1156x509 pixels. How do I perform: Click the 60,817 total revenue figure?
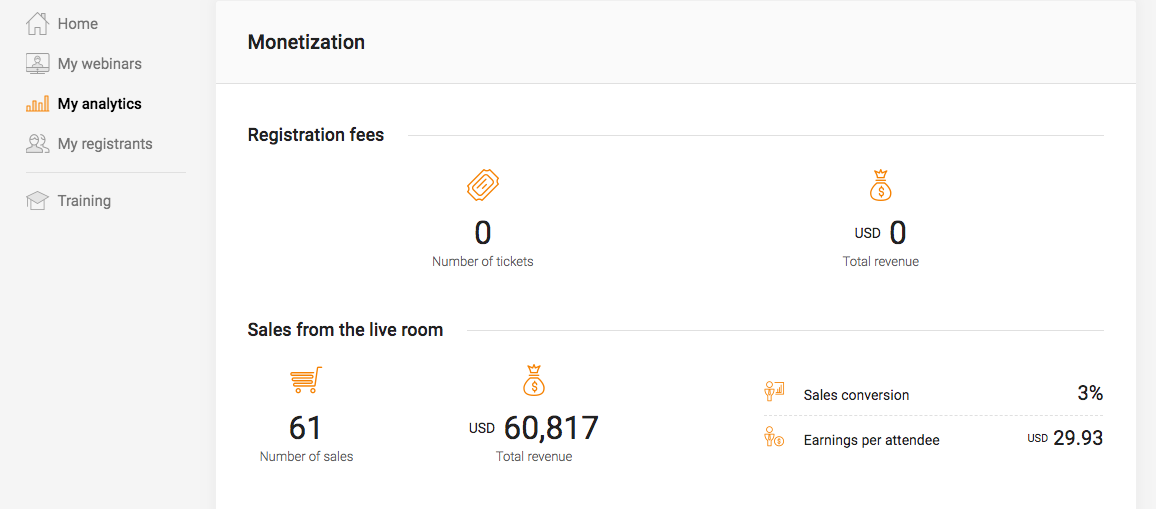click(x=551, y=428)
